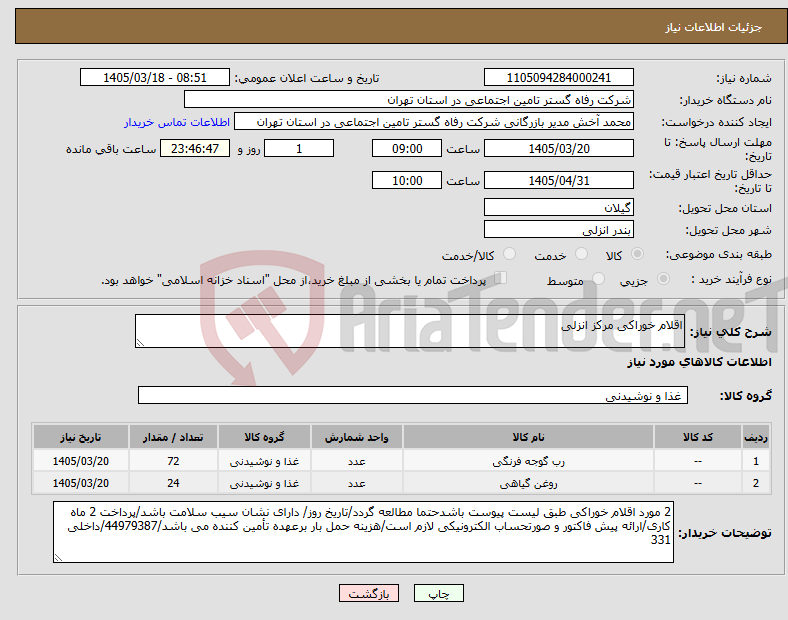The image size is (788, 620).
Task: Click the رب گوجه فرنگی item name cell
Action: click(x=528, y=461)
